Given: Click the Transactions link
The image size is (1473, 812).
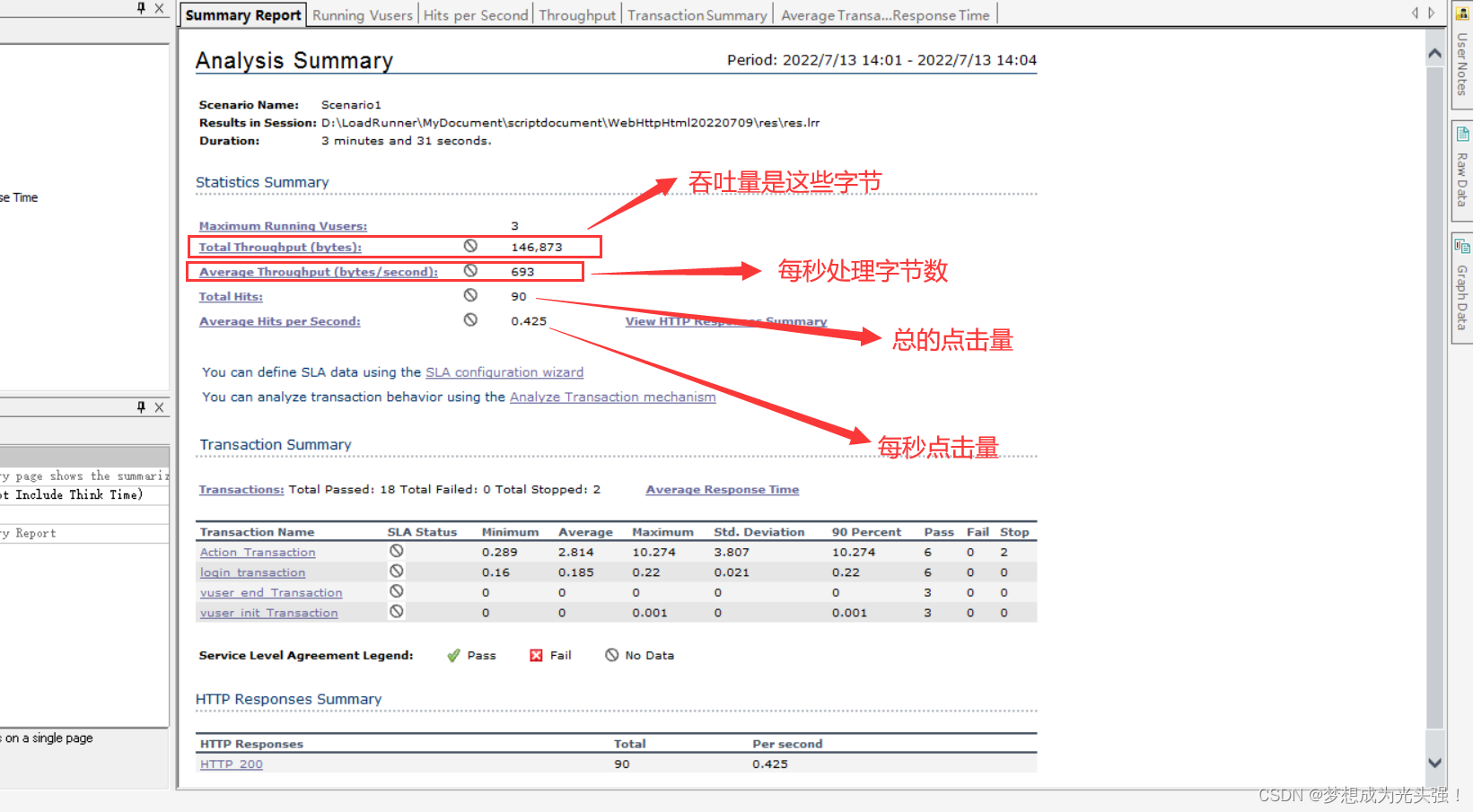Looking at the screenshot, I should click(241, 489).
